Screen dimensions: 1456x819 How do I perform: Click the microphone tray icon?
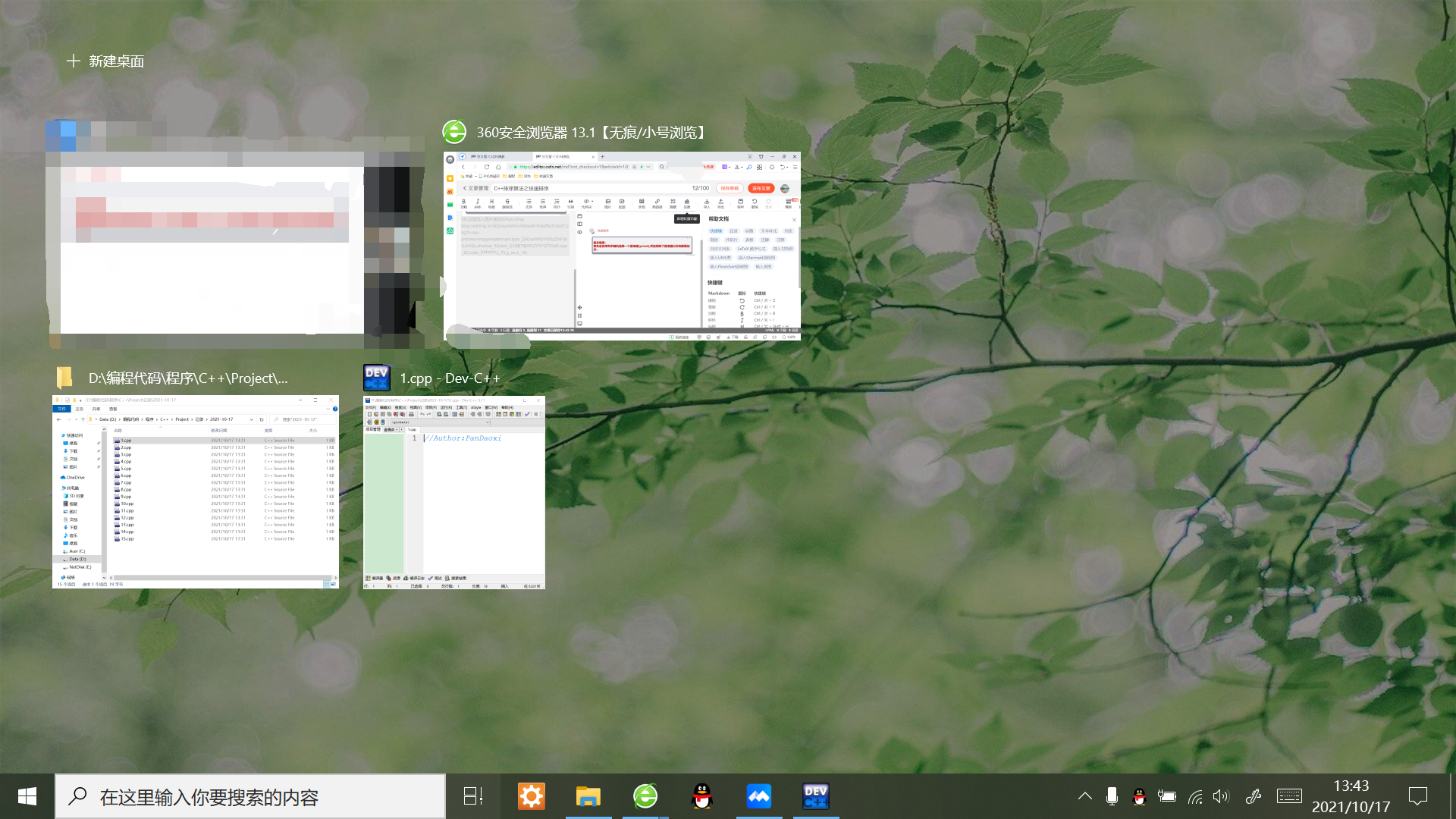(1112, 796)
